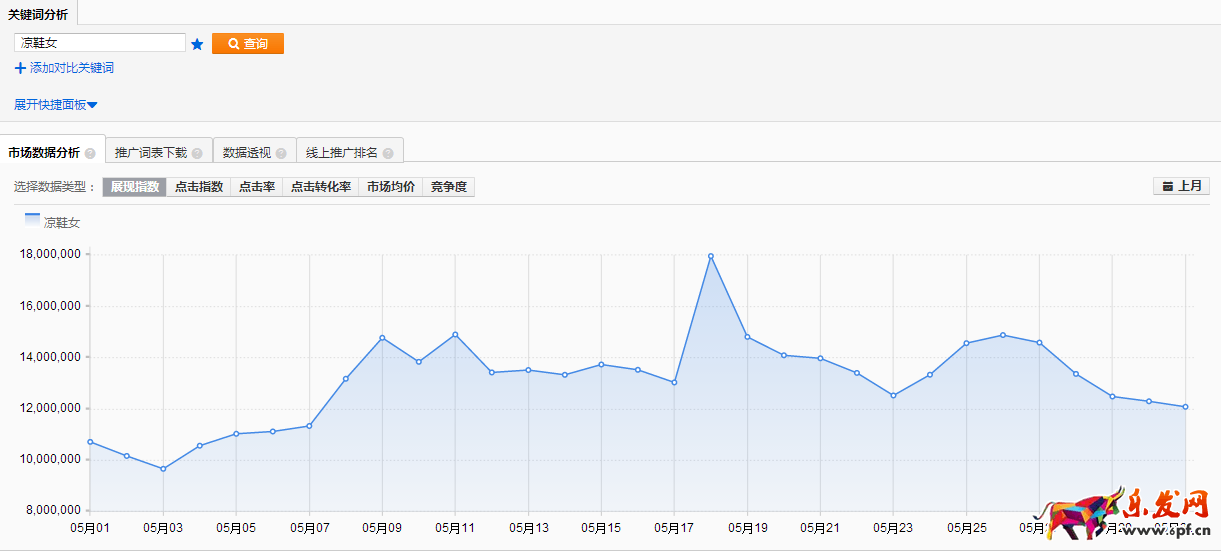
Task: Toggle the 凉鞋女 legend color swatch
Action: point(32,219)
